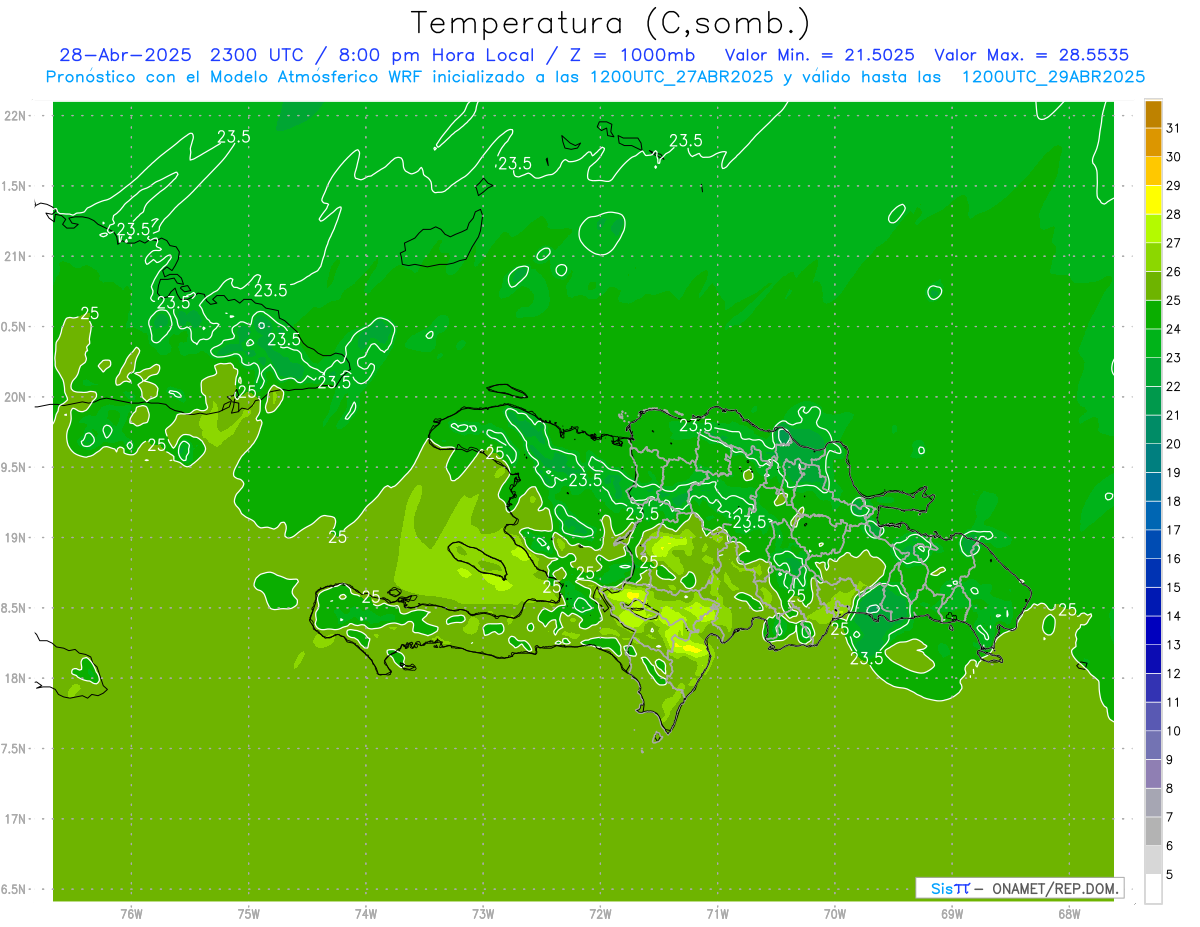
Task: Click the "72W" longitude axis label
Action: click(x=600, y=914)
